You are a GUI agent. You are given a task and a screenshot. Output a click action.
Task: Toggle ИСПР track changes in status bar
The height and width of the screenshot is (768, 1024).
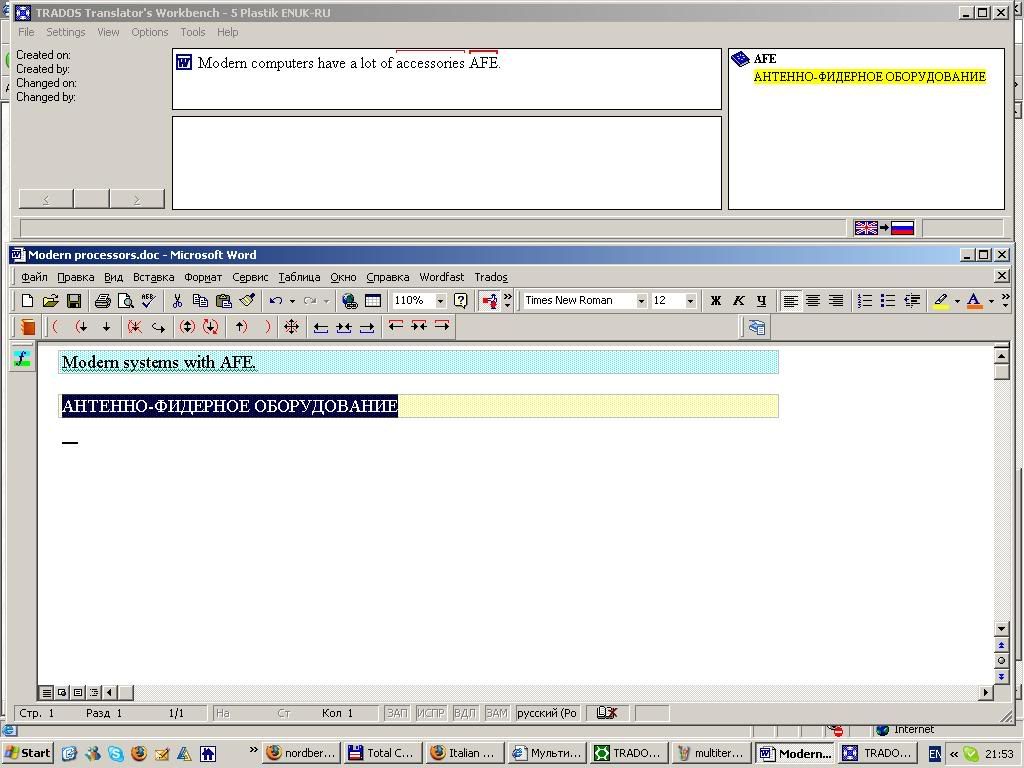click(430, 713)
